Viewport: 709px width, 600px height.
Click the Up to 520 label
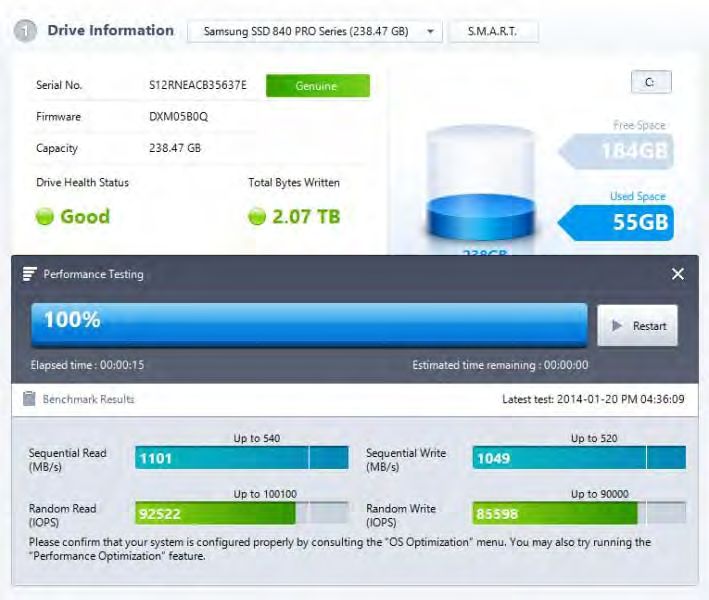(x=594, y=438)
